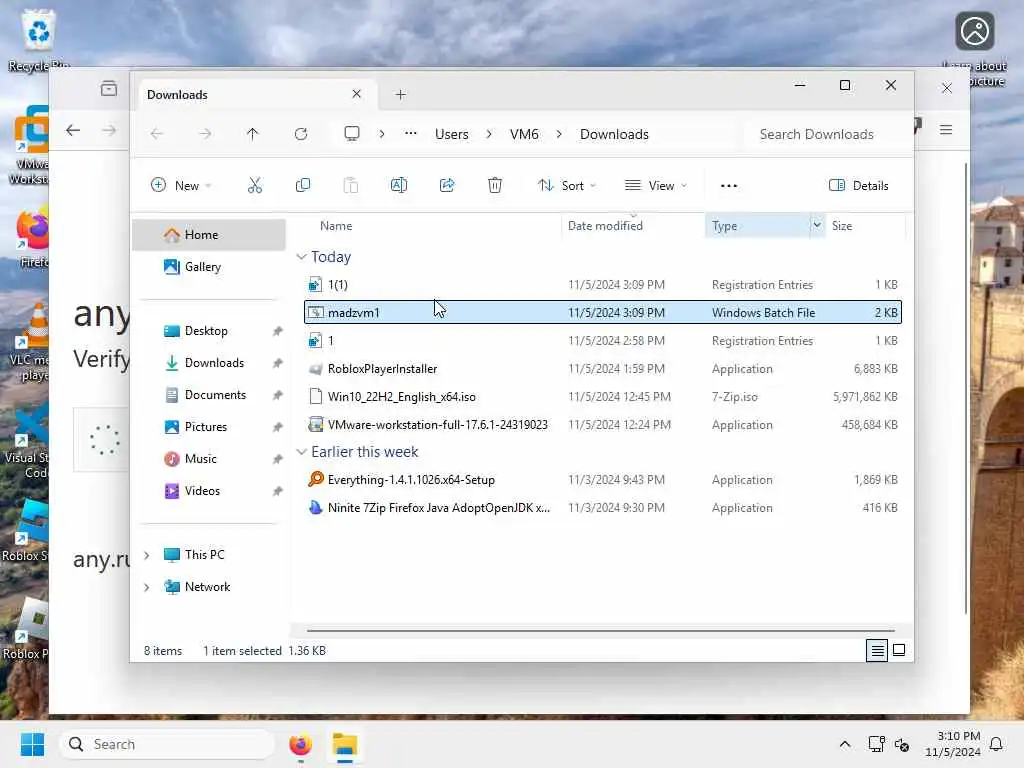Click the Recycle Bin desktop icon
The width and height of the screenshot is (1024, 768).
(x=39, y=40)
